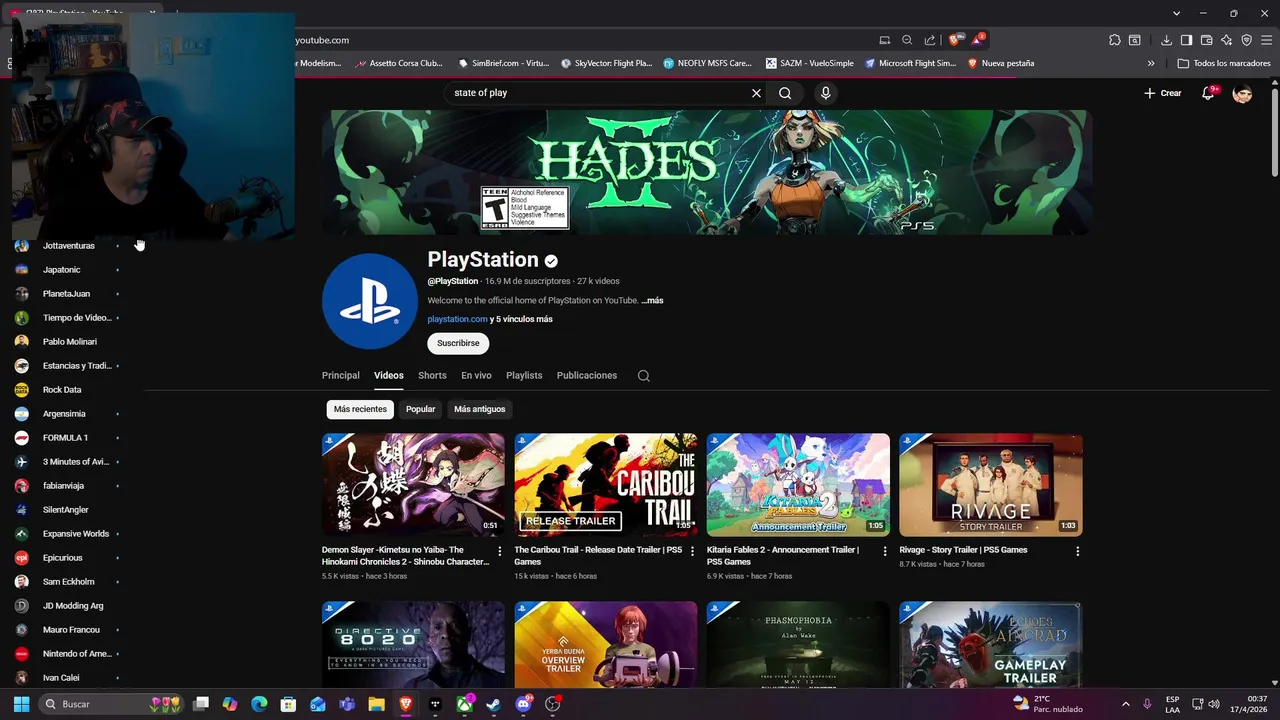Open Nintendo of America subscription in sidebar
The width and height of the screenshot is (1280, 720).
coord(66,654)
